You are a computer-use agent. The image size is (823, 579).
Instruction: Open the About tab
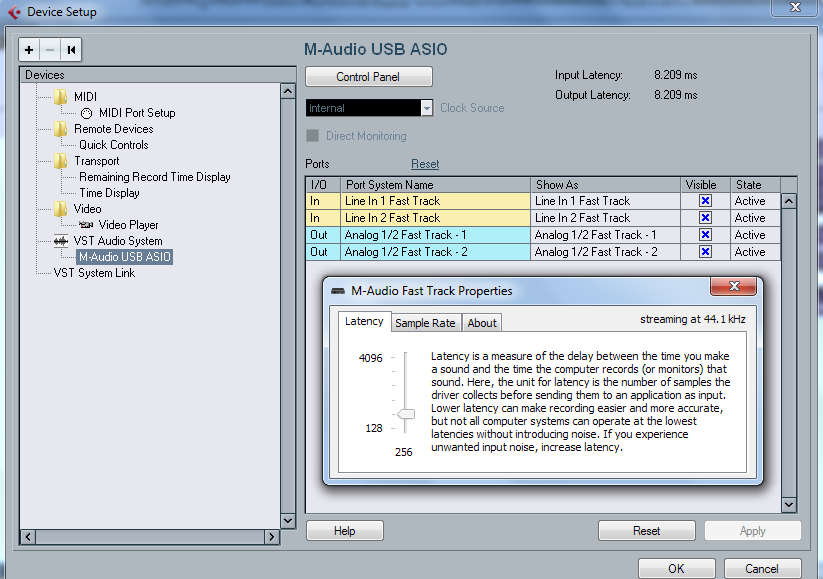click(x=482, y=323)
